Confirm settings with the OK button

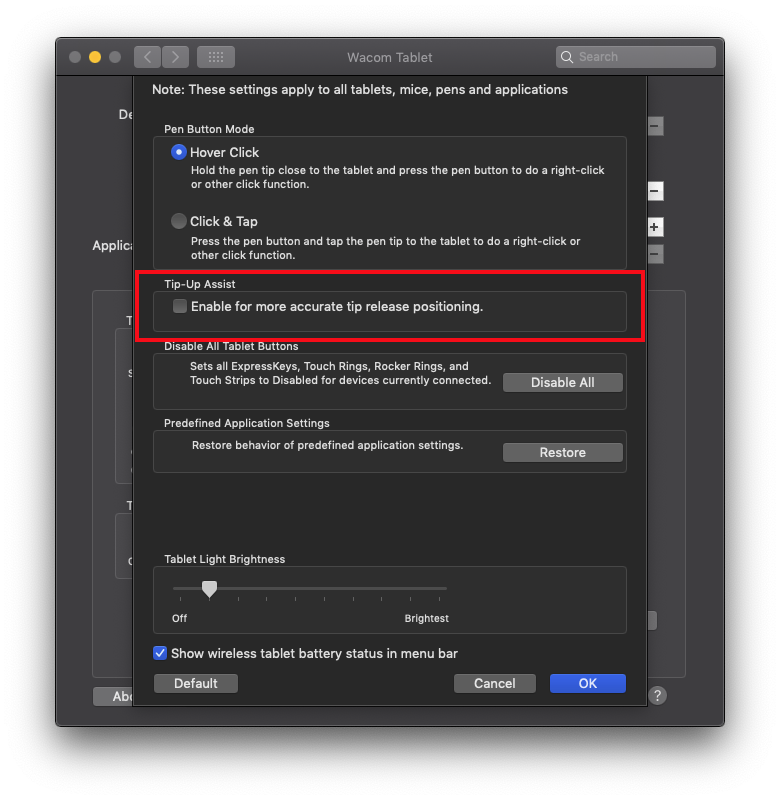tap(587, 683)
